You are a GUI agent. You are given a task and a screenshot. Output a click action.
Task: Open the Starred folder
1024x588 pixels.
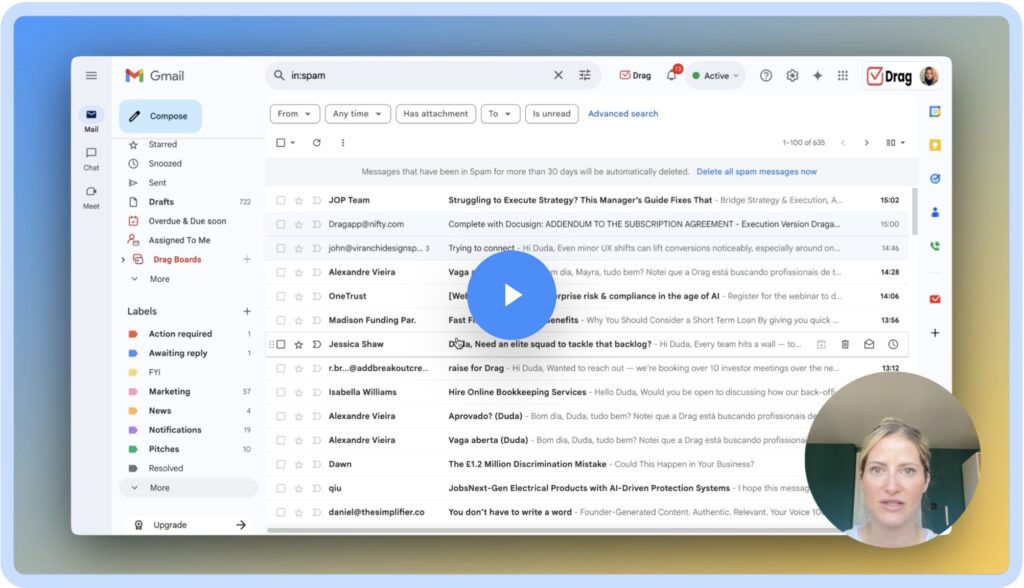coord(162,144)
